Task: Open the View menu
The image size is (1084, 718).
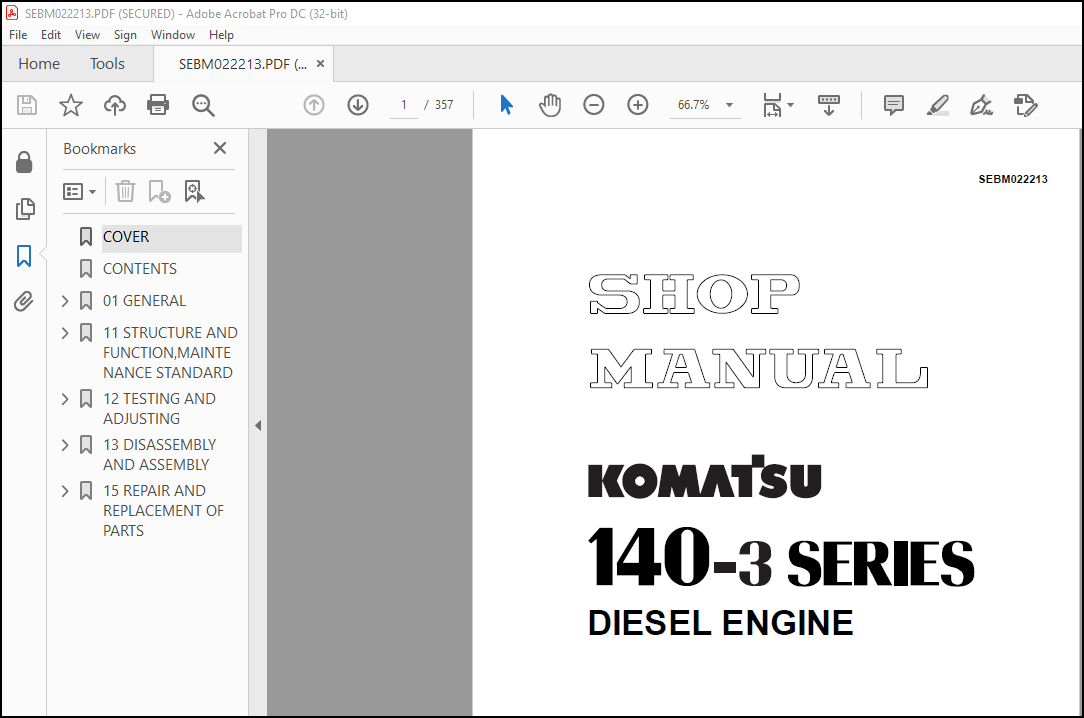Action: click(87, 35)
